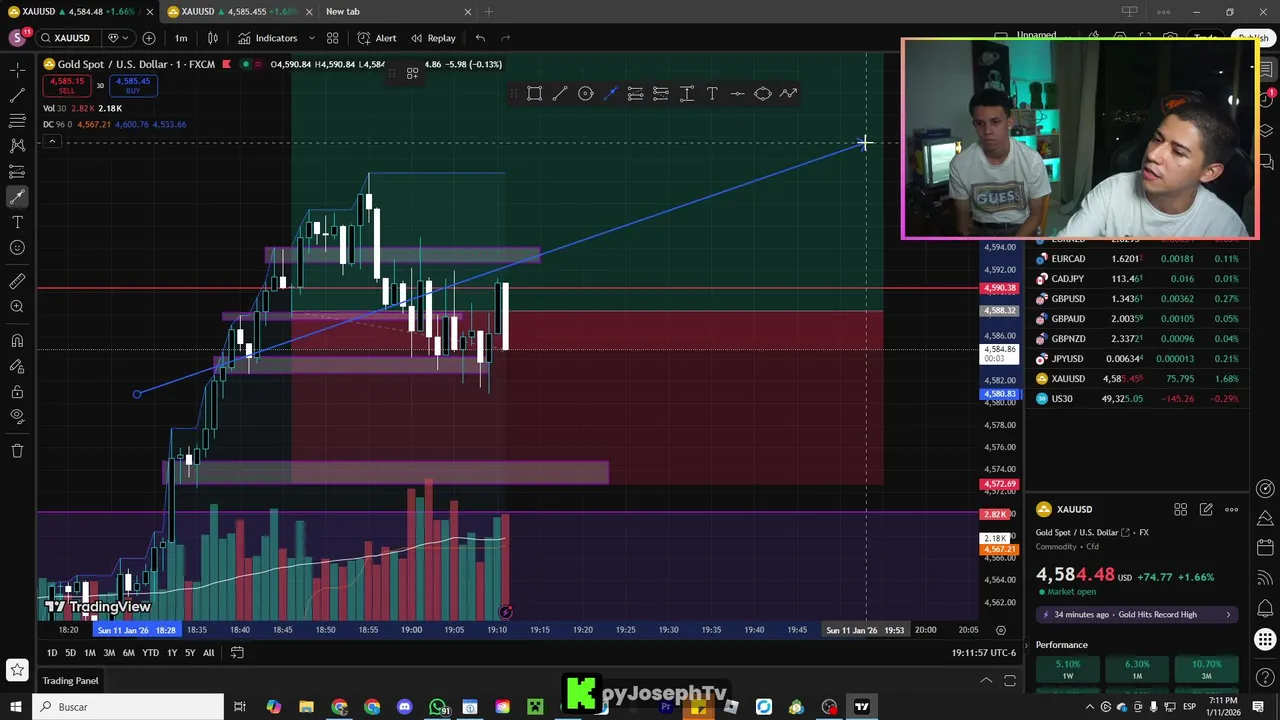Toggle lock all drawings padlock

[x=17, y=392]
